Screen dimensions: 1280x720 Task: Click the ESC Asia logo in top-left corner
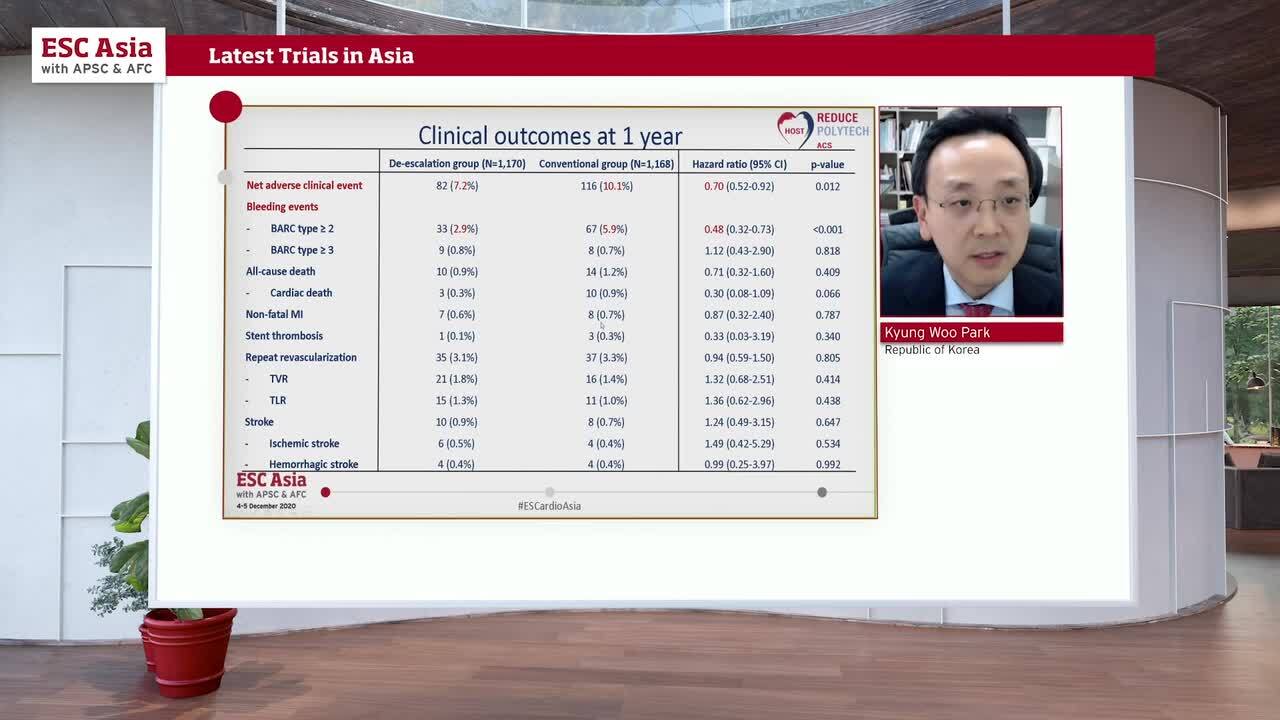[98, 55]
